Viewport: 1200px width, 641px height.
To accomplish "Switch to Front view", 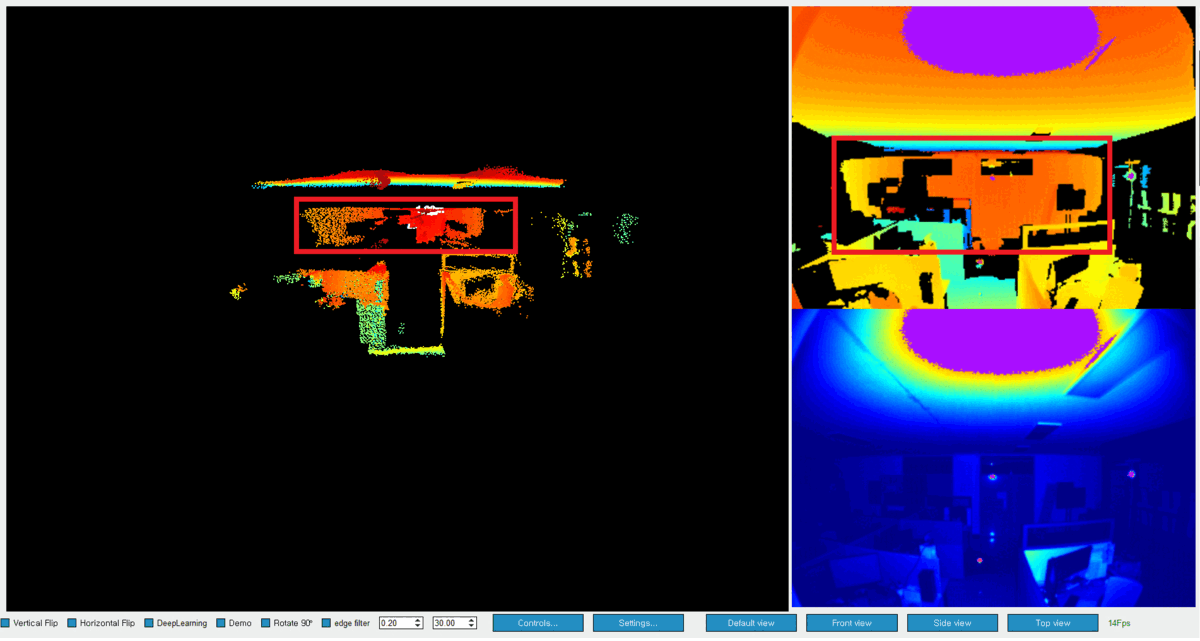I will point(851,622).
